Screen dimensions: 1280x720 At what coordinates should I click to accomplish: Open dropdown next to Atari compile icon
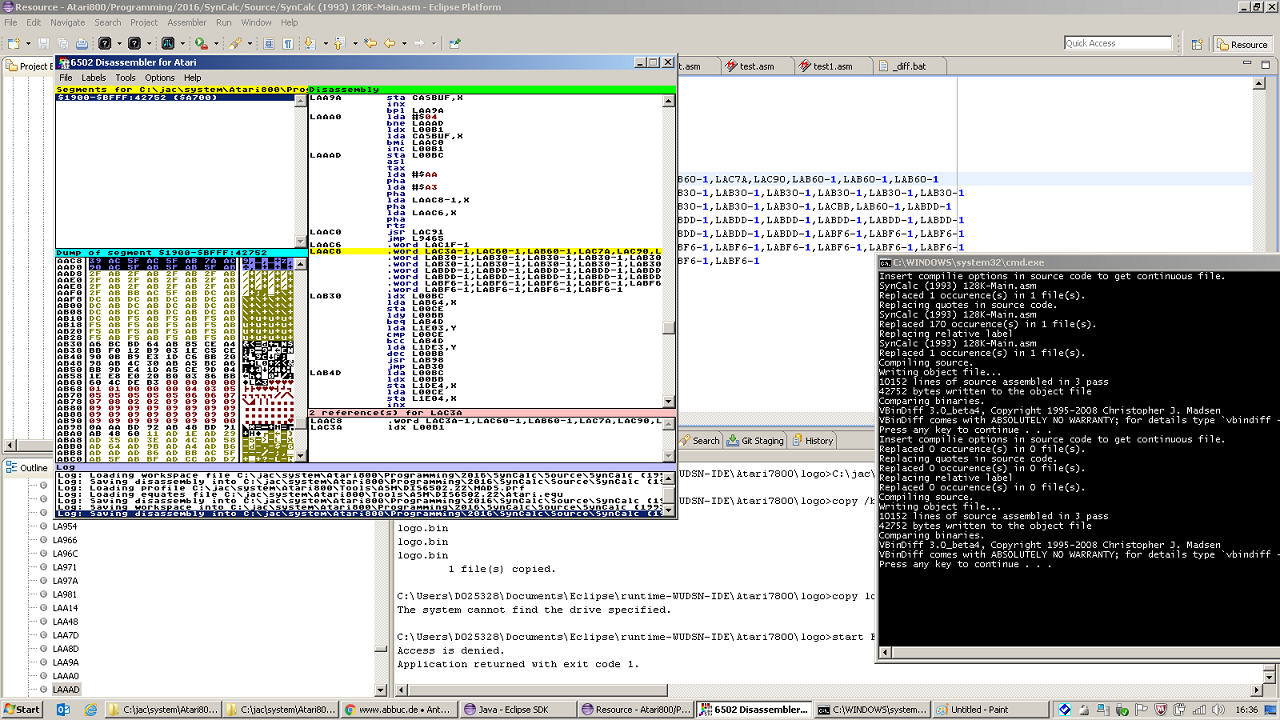[x=182, y=44]
